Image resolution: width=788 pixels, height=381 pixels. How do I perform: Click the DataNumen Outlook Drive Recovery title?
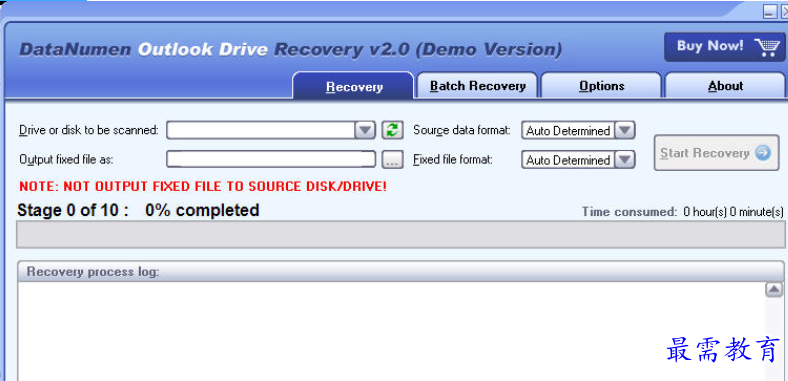point(290,49)
